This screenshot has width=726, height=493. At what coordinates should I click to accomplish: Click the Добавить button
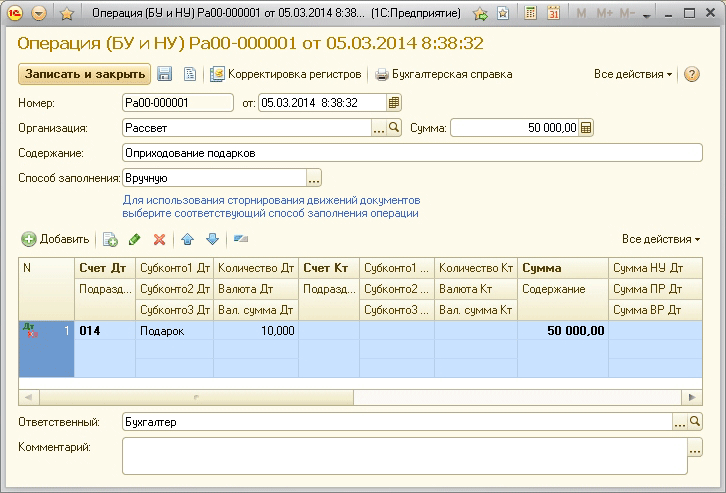point(55,239)
